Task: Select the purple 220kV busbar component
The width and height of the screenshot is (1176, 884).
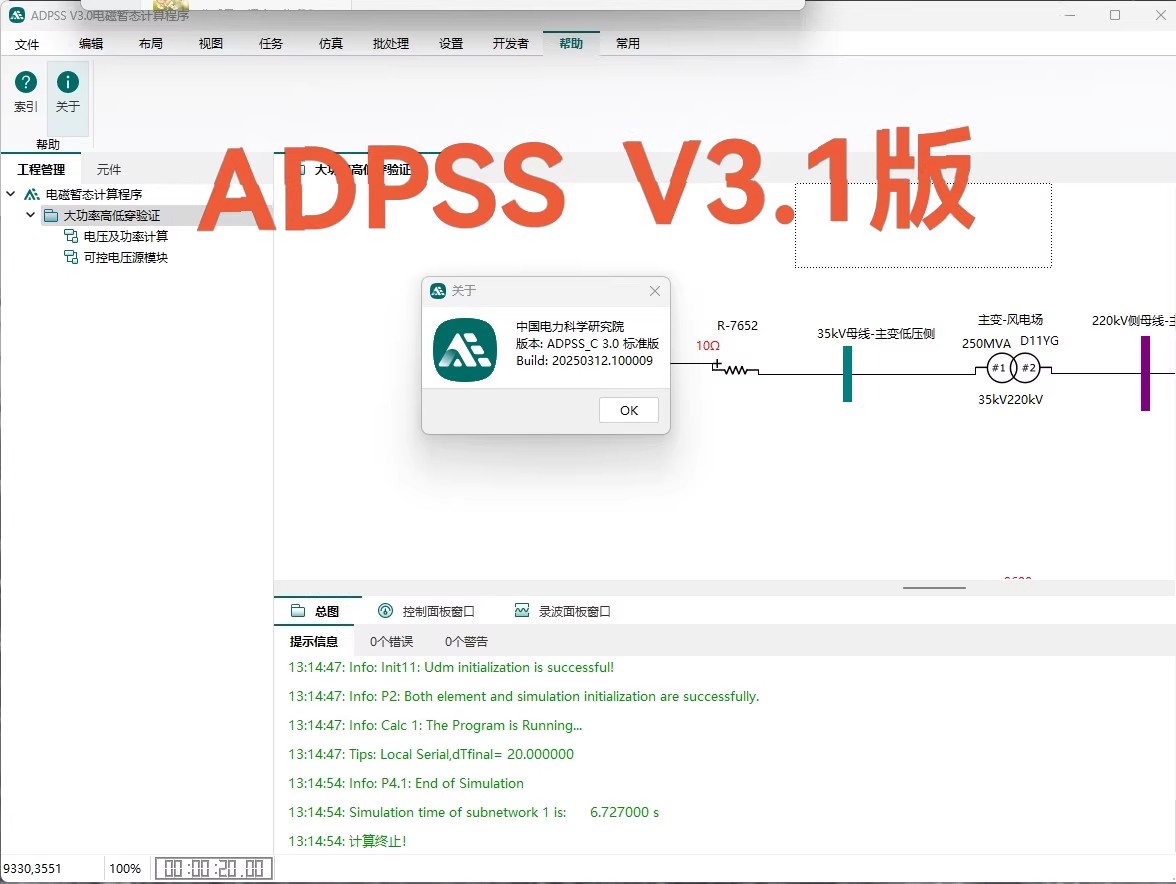Action: tap(1145, 373)
